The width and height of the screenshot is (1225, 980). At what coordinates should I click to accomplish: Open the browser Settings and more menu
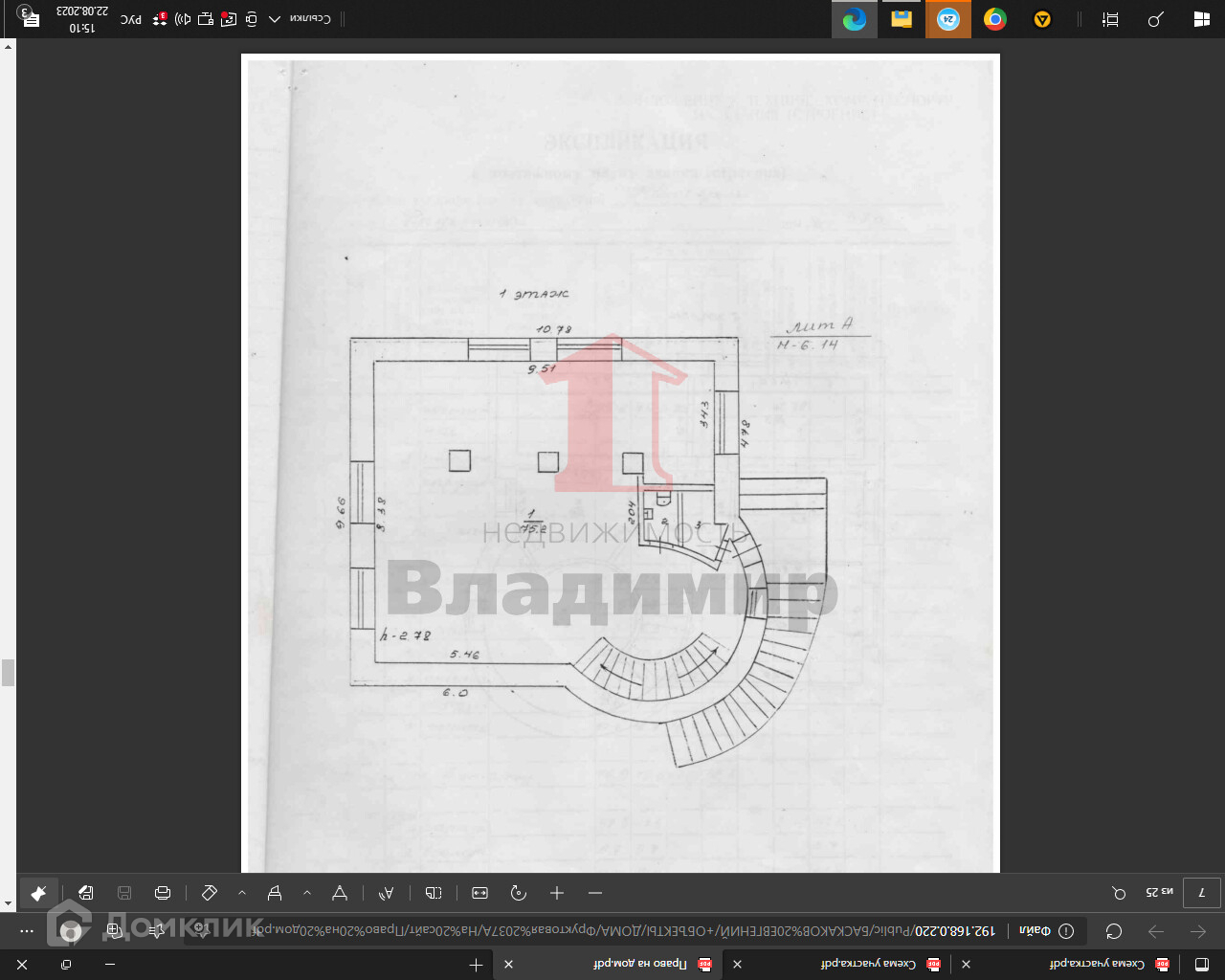[x=27, y=931]
